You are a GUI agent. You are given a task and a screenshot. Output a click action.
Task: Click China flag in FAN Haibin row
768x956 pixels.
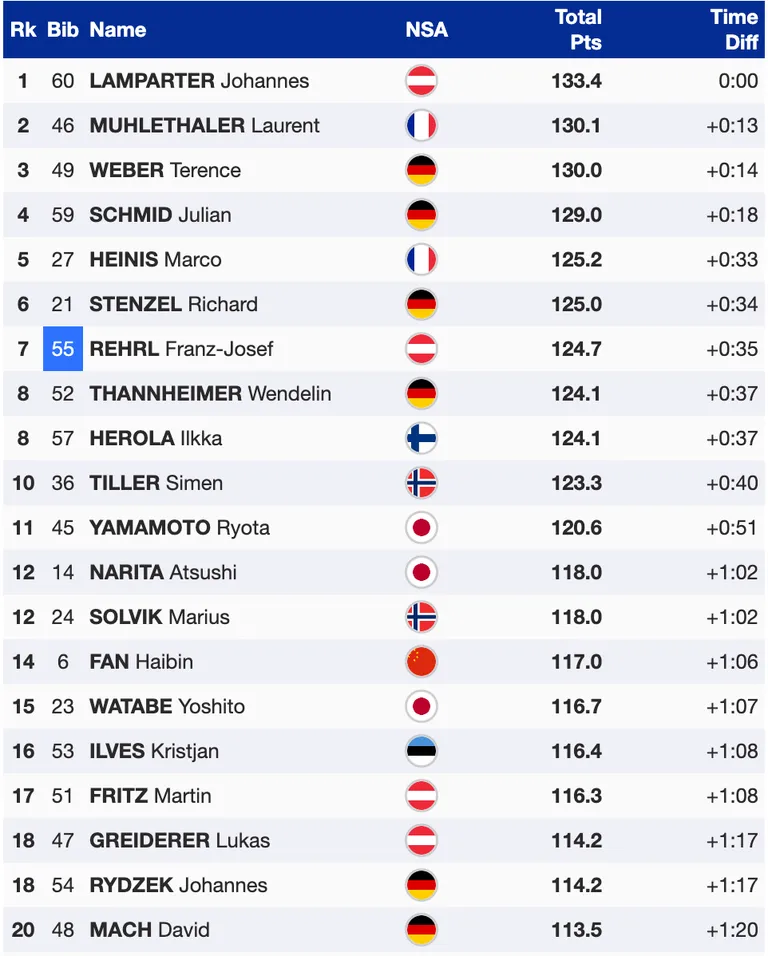point(421,662)
